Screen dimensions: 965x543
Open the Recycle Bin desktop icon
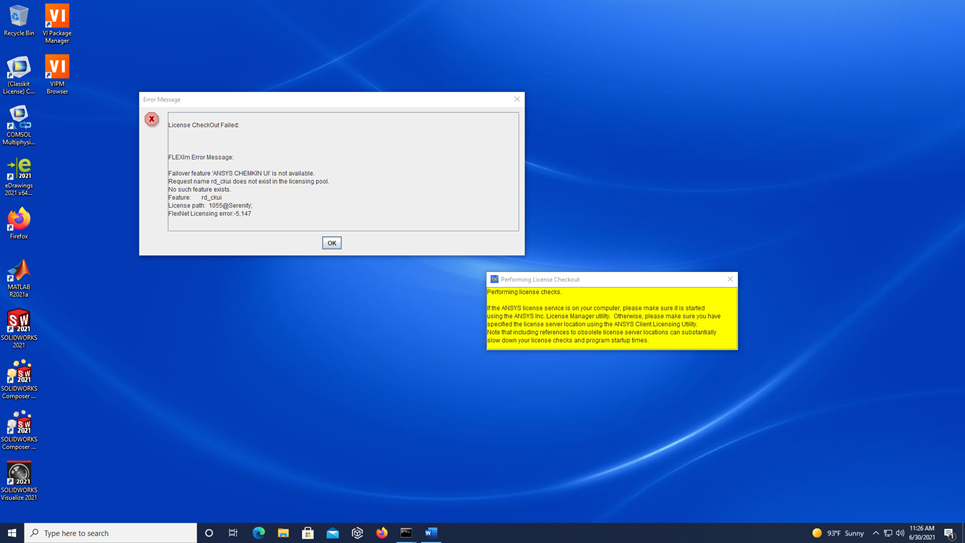[18, 20]
